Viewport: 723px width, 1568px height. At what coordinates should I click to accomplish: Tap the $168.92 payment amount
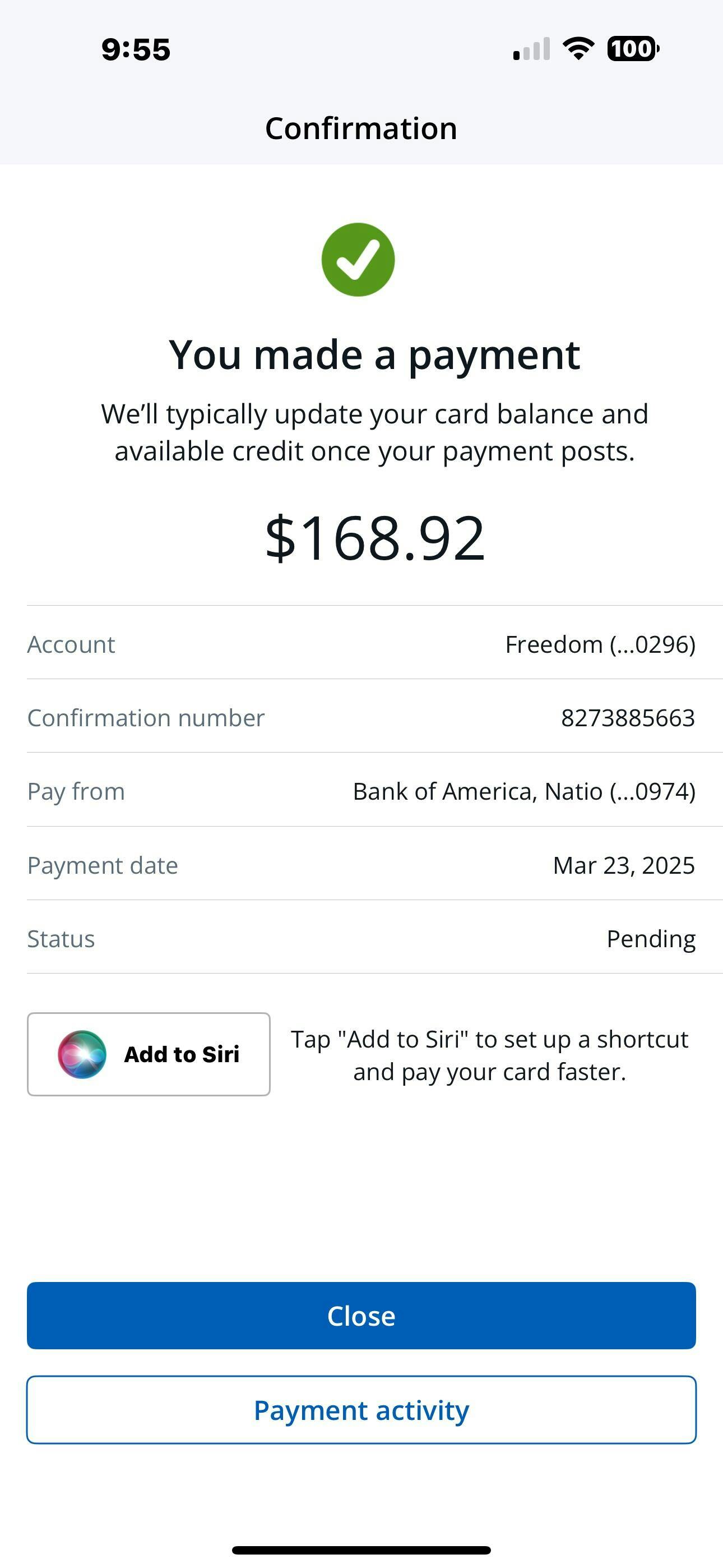point(374,538)
